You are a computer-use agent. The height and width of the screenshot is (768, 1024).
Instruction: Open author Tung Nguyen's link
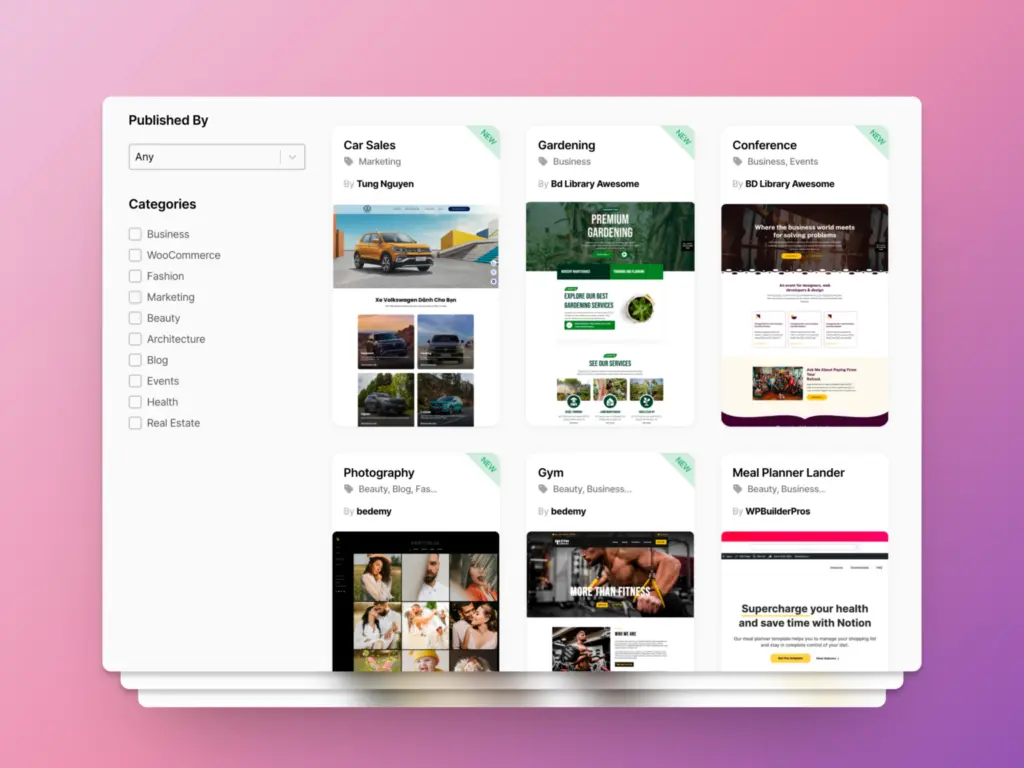[x=385, y=184]
